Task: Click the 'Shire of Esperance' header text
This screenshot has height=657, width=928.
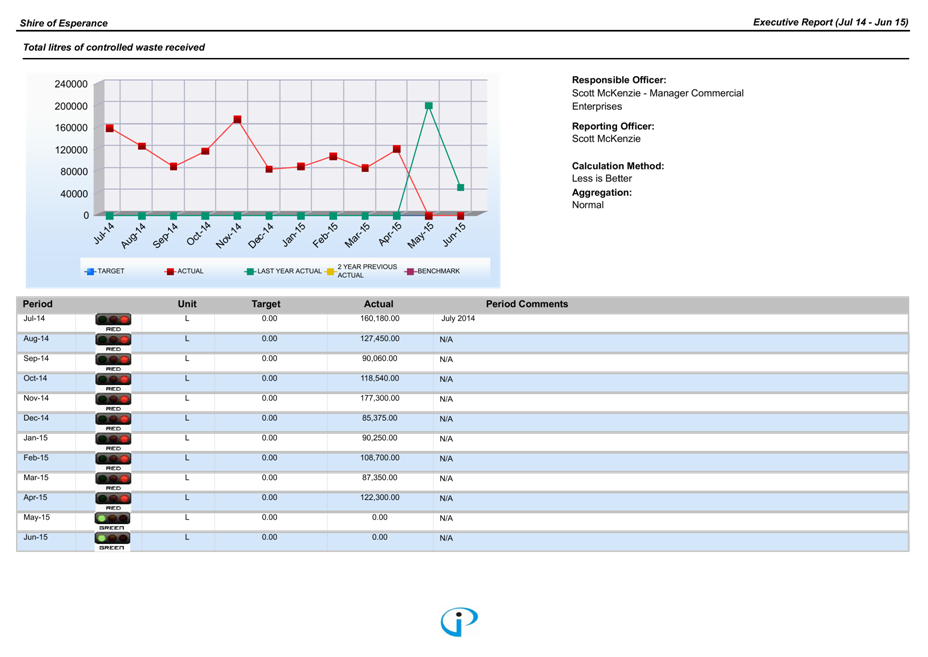Action: point(63,23)
